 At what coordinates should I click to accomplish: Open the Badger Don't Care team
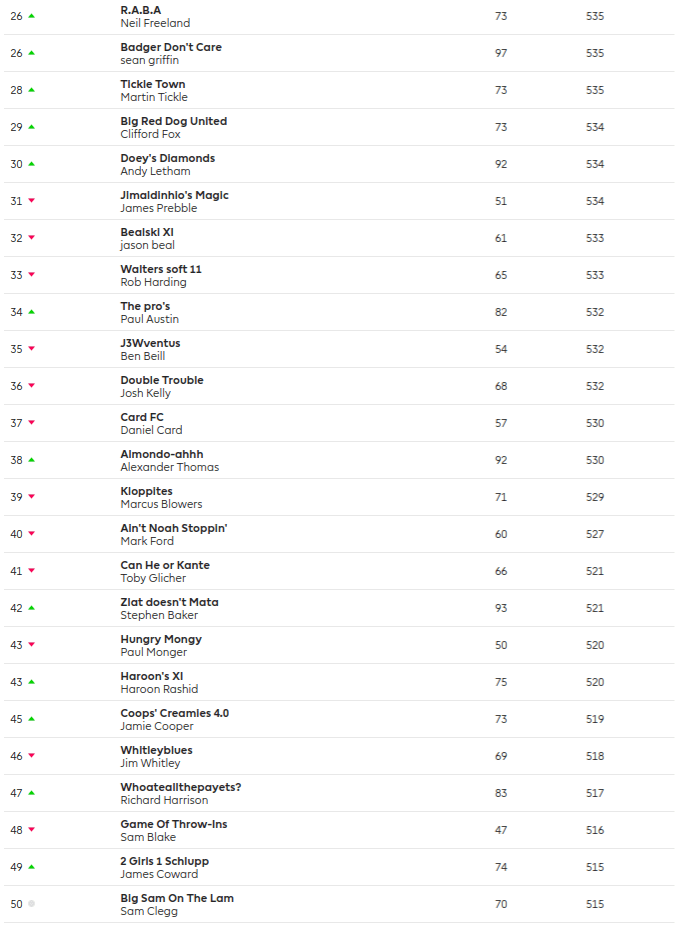(171, 47)
